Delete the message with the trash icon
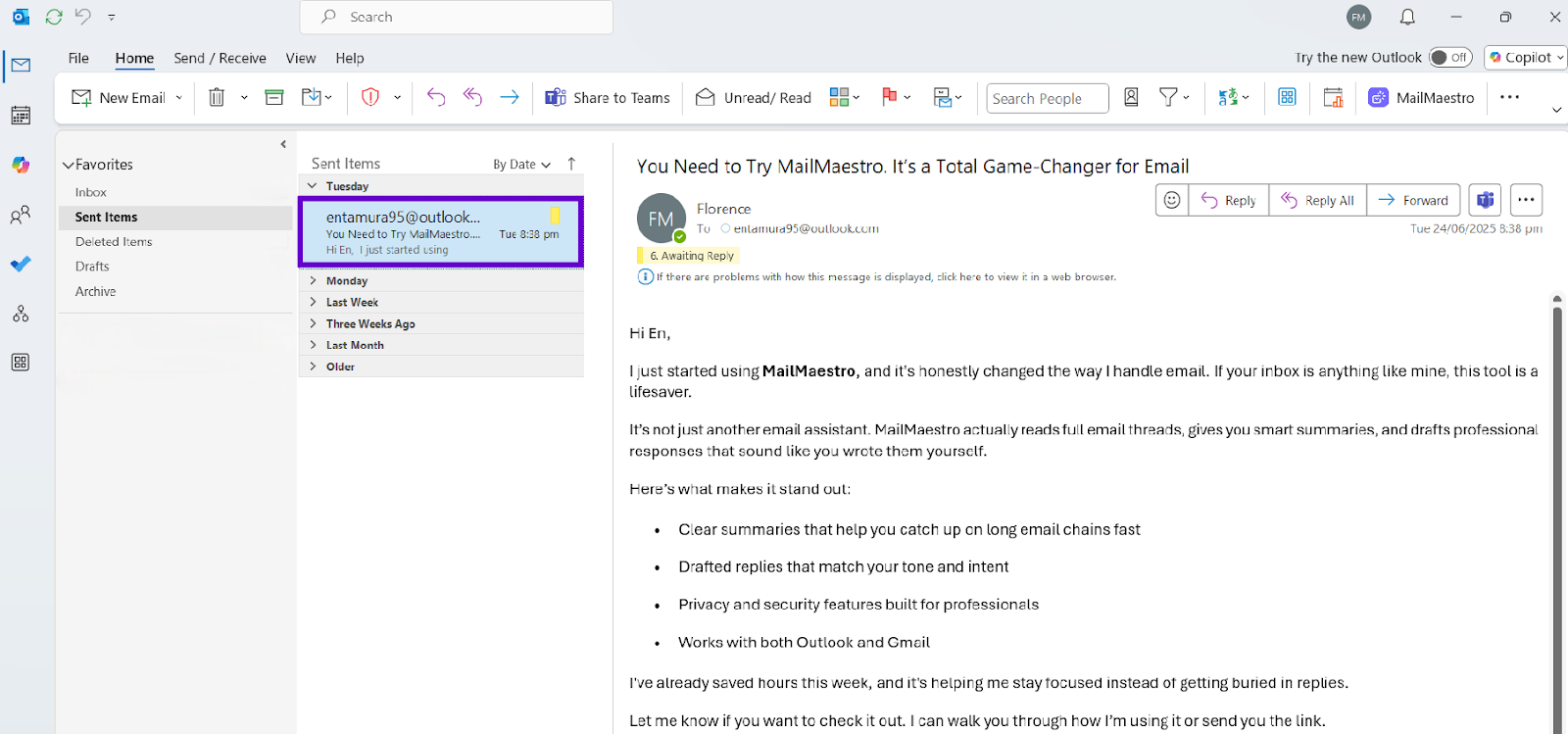 (x=217, y=97)
